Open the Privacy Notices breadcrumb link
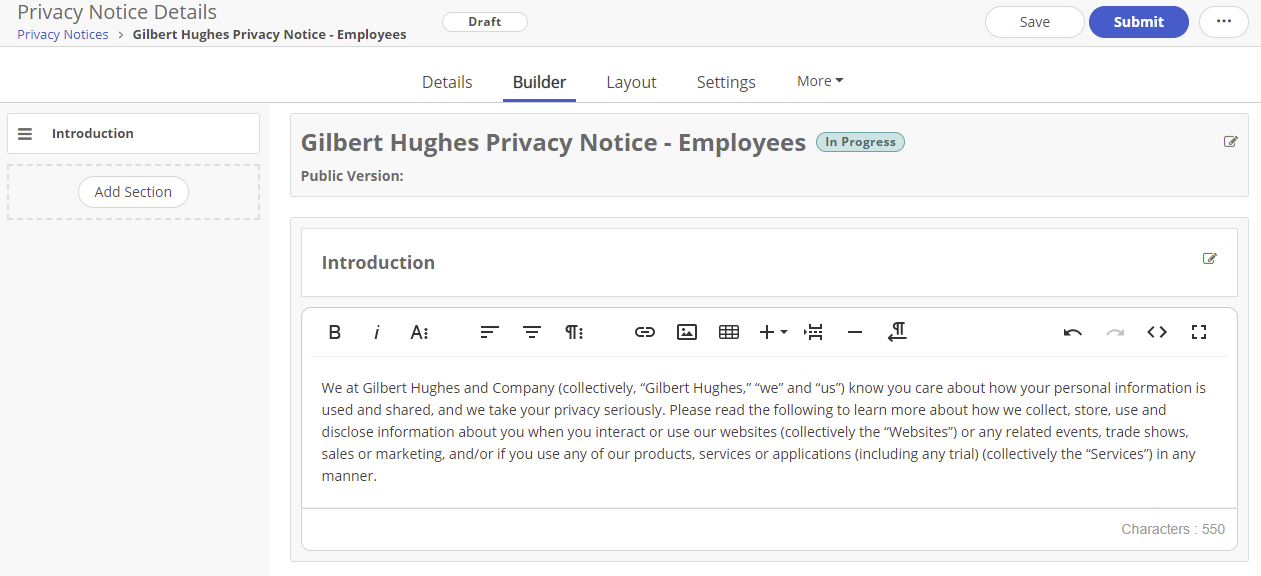This screenshot has height=576, width=1261. pyautogui.click(x=62, y=33)
